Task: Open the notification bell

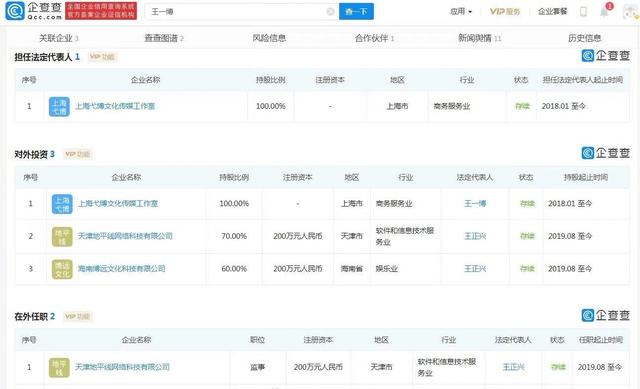Action: [604, 12]
